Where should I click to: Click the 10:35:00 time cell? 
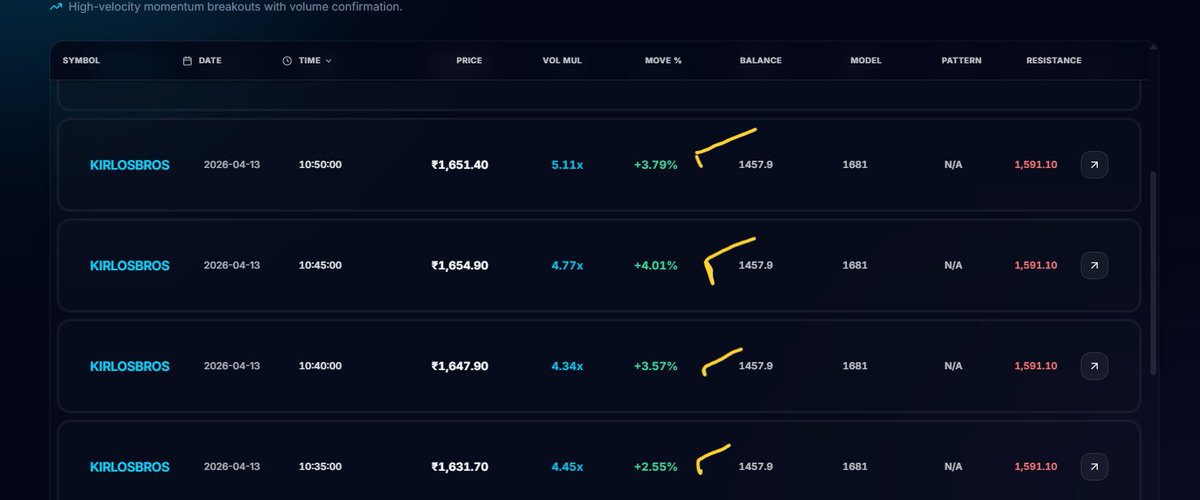(x=320, y=467)
